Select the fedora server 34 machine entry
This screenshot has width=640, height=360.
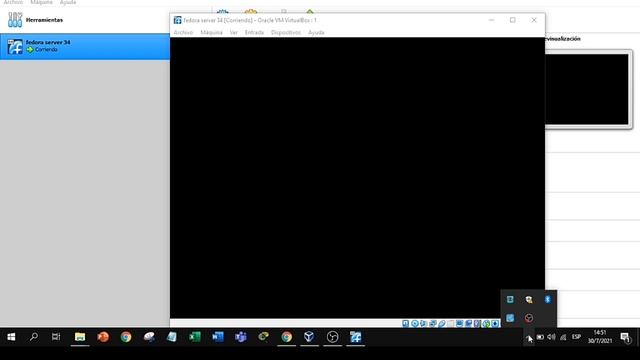coord(84,46)
